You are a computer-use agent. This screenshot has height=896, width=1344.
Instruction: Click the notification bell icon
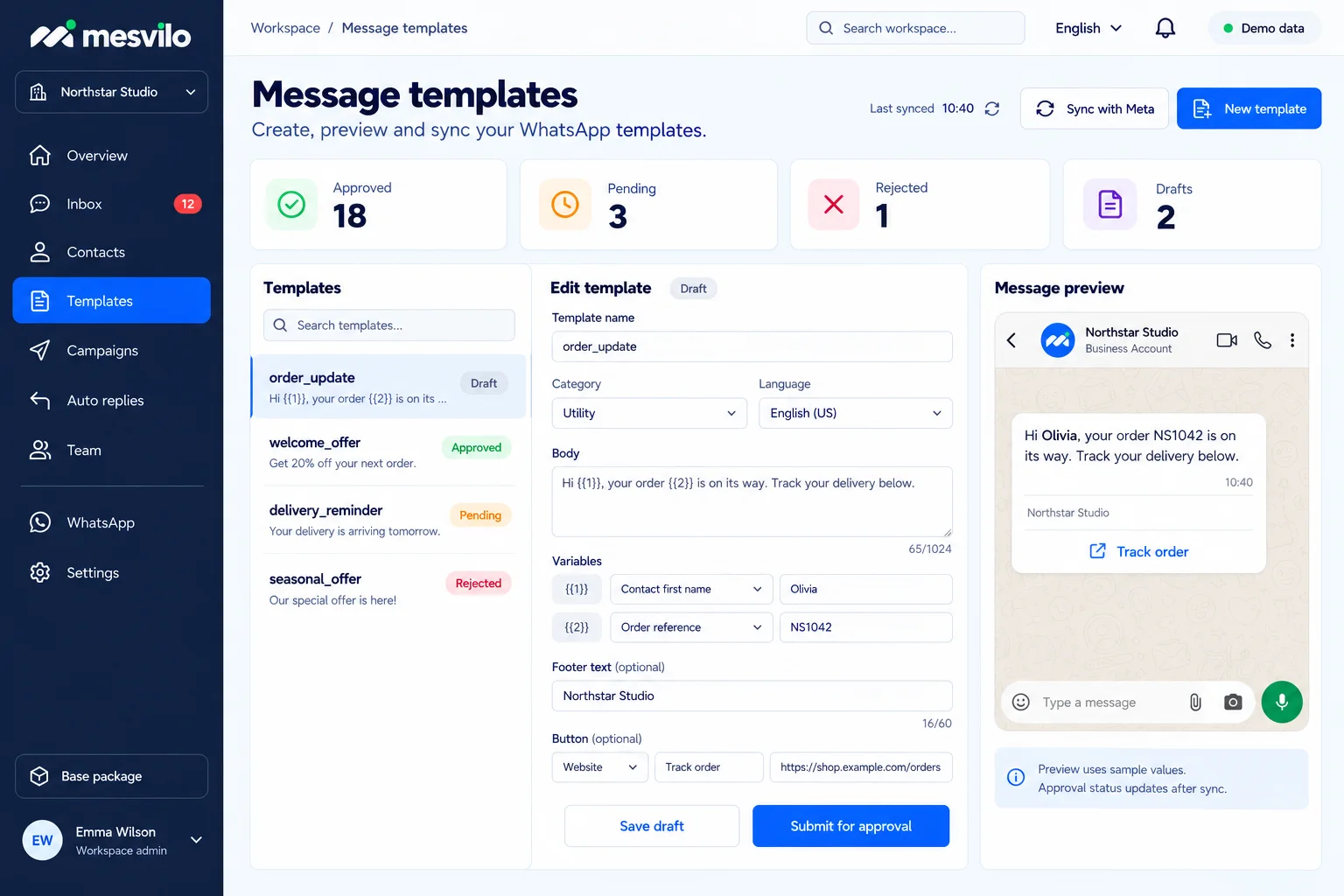1165,28
